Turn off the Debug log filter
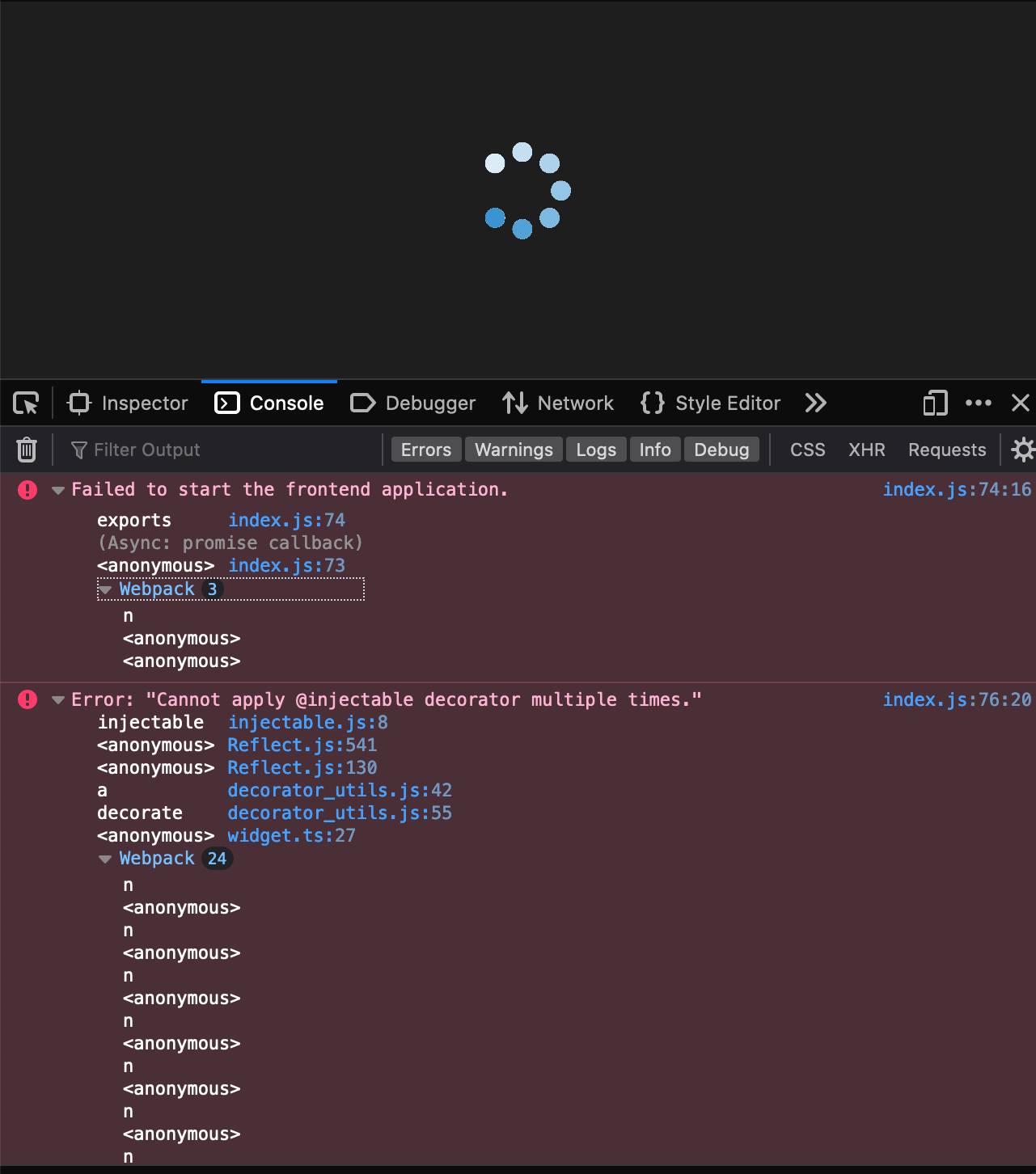Image resolution: width=1036 pixels, height=1174 pixels. 721,450
